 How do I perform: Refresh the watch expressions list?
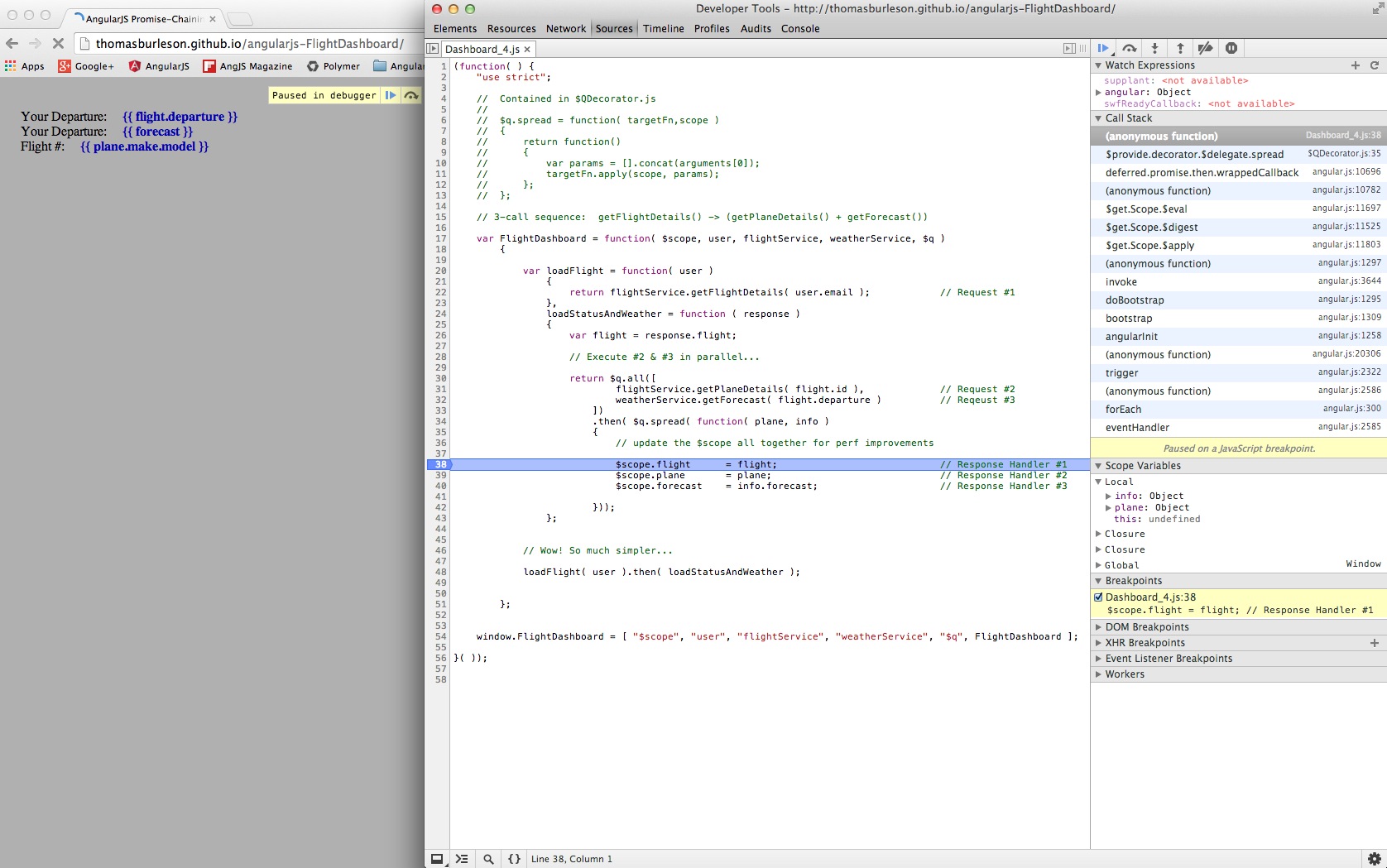(1375, 65)
